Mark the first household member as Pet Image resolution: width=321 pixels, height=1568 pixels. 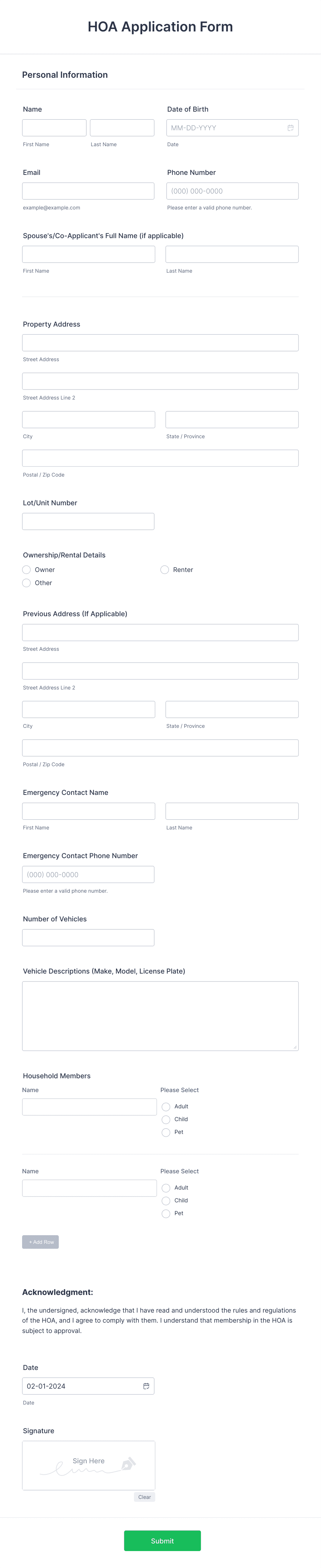[x=166, y=1132]
